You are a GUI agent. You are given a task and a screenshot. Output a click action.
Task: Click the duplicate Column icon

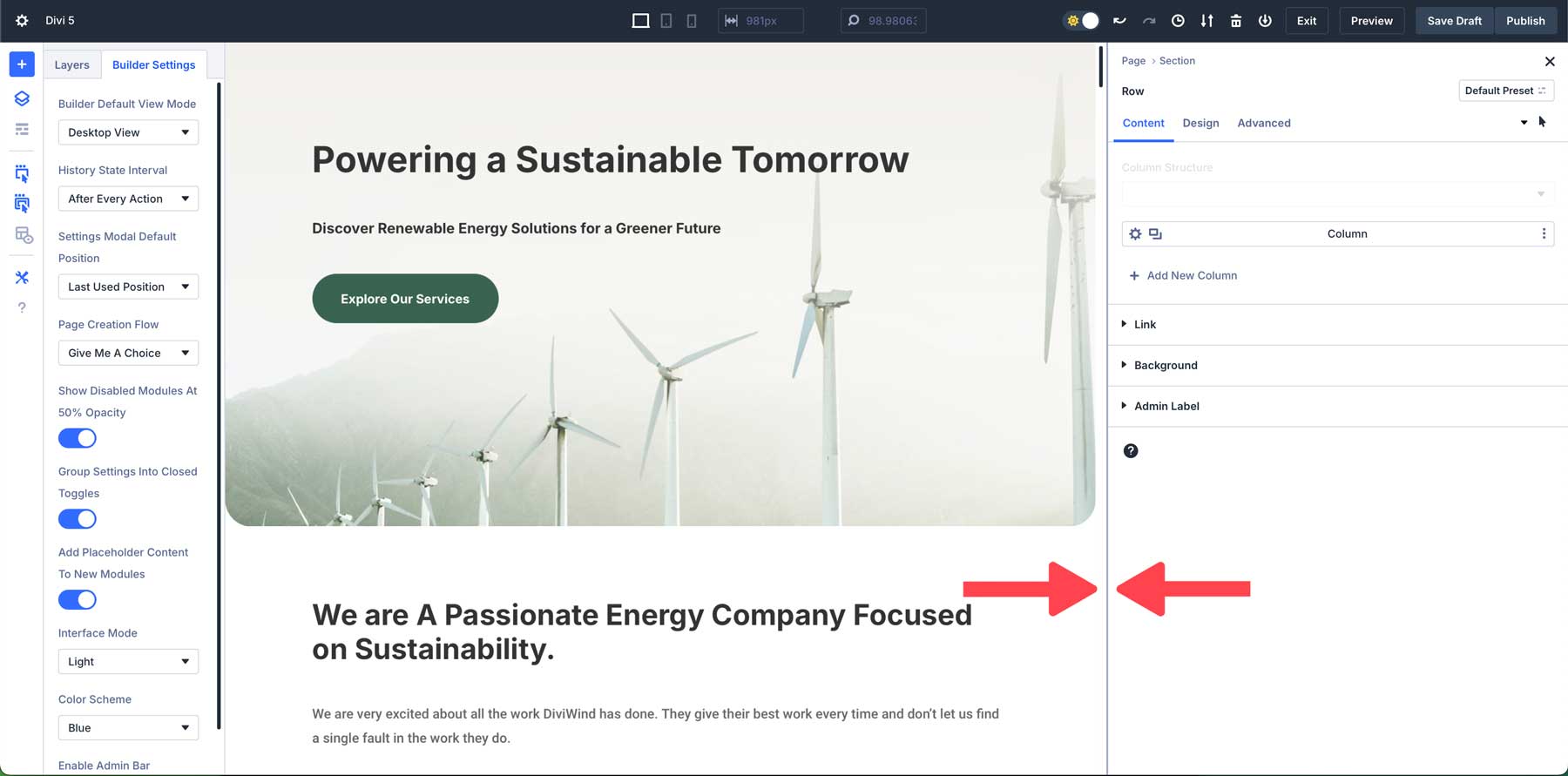(x=1156, y=233)
